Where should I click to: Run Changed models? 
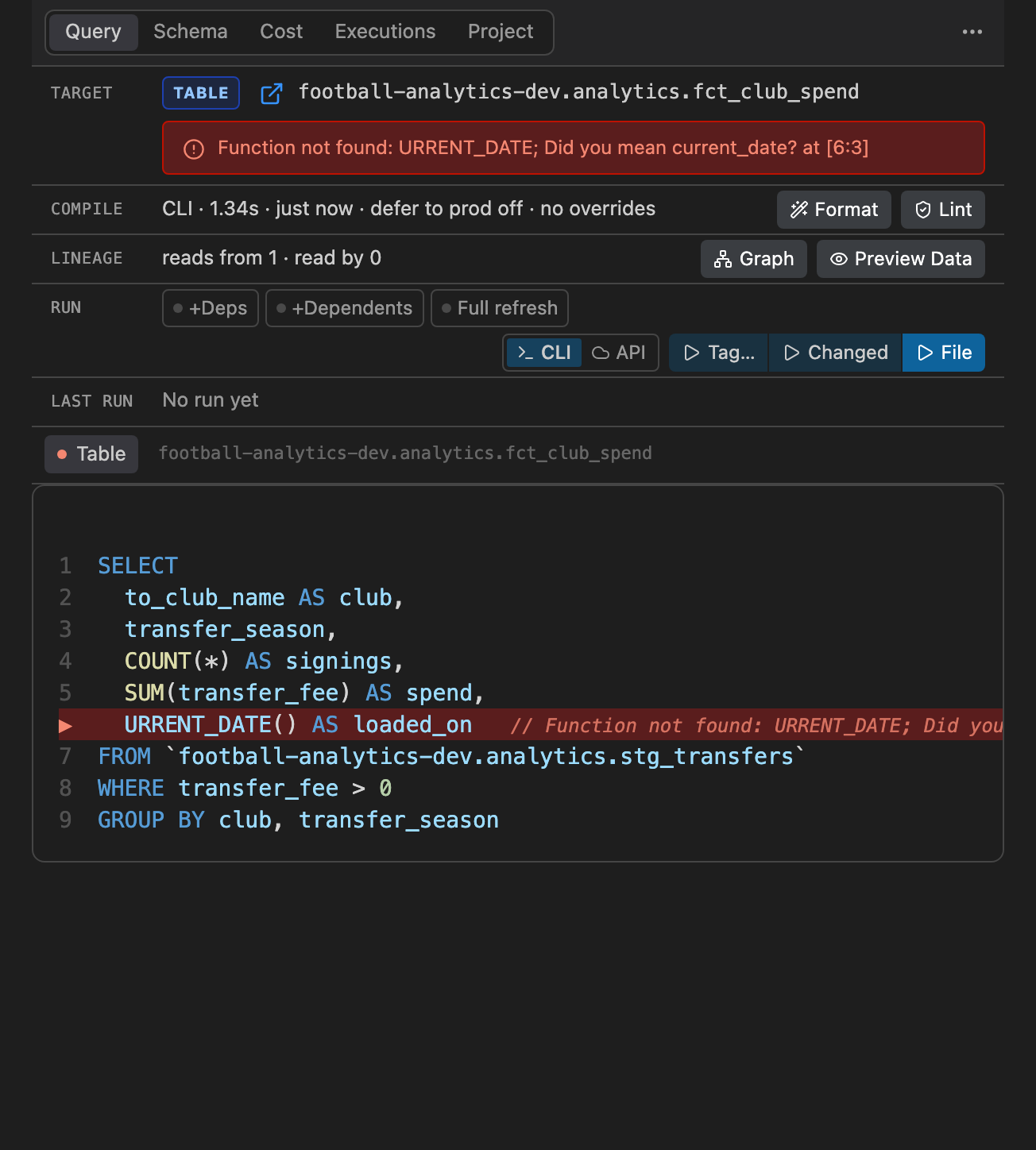(x=836, y=353)
